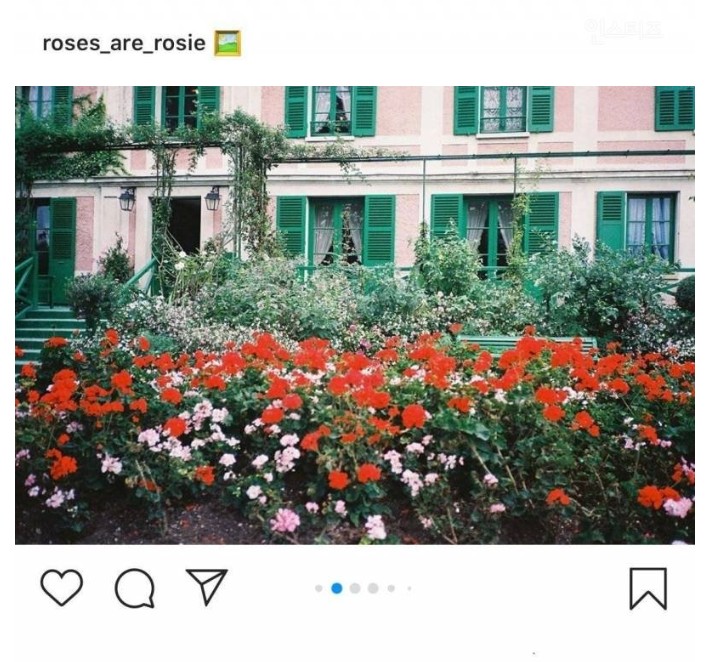Select the active blue carousel dot

click(337, 588)
